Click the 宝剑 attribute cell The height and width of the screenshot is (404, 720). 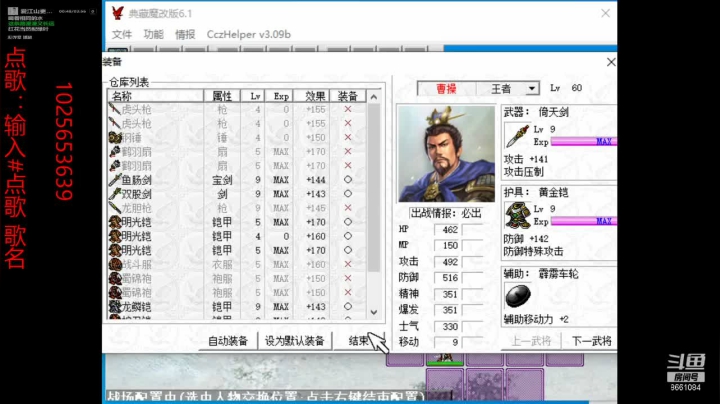coord(222,180)
